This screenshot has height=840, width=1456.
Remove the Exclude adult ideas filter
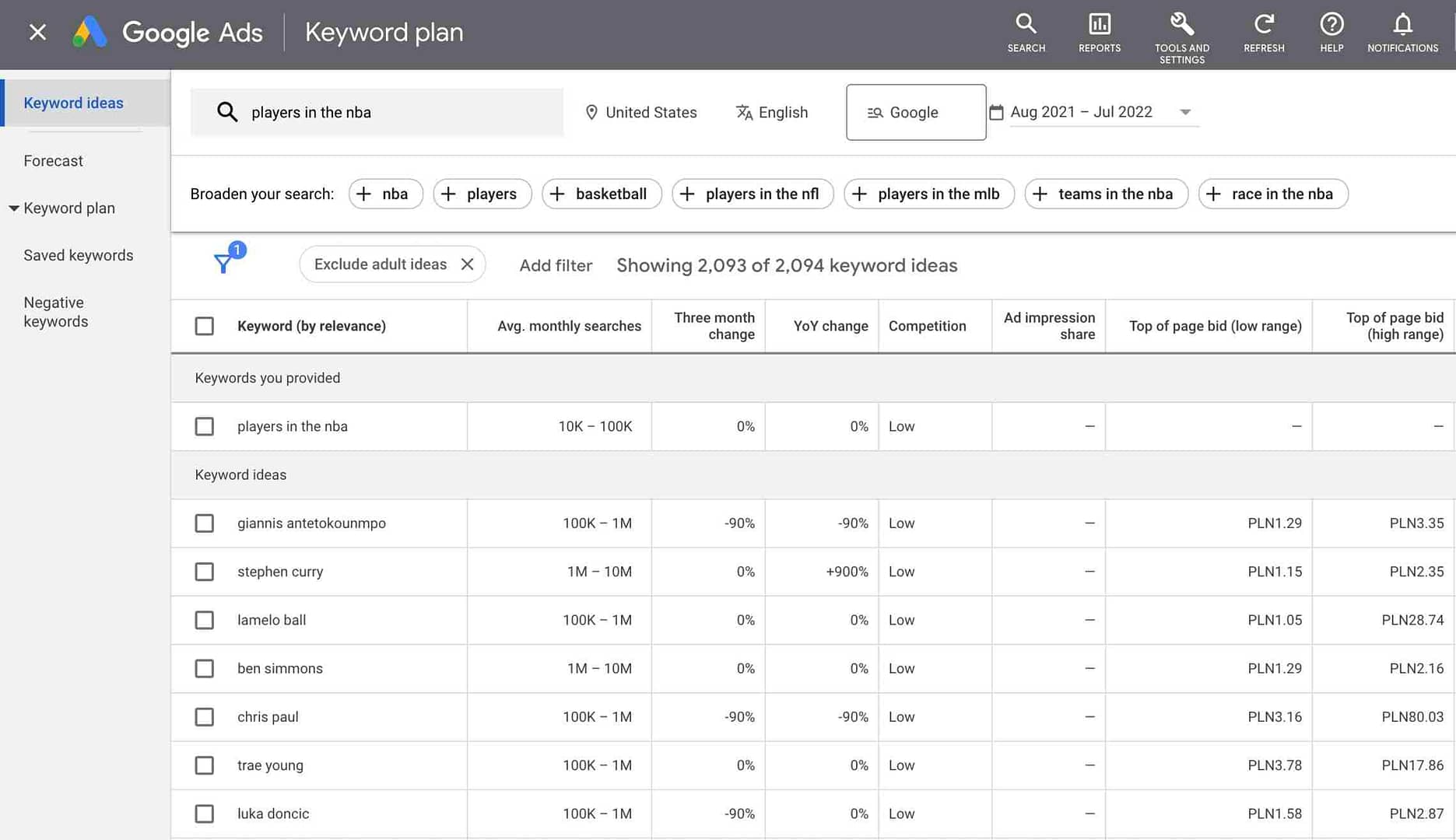(467, 264)
